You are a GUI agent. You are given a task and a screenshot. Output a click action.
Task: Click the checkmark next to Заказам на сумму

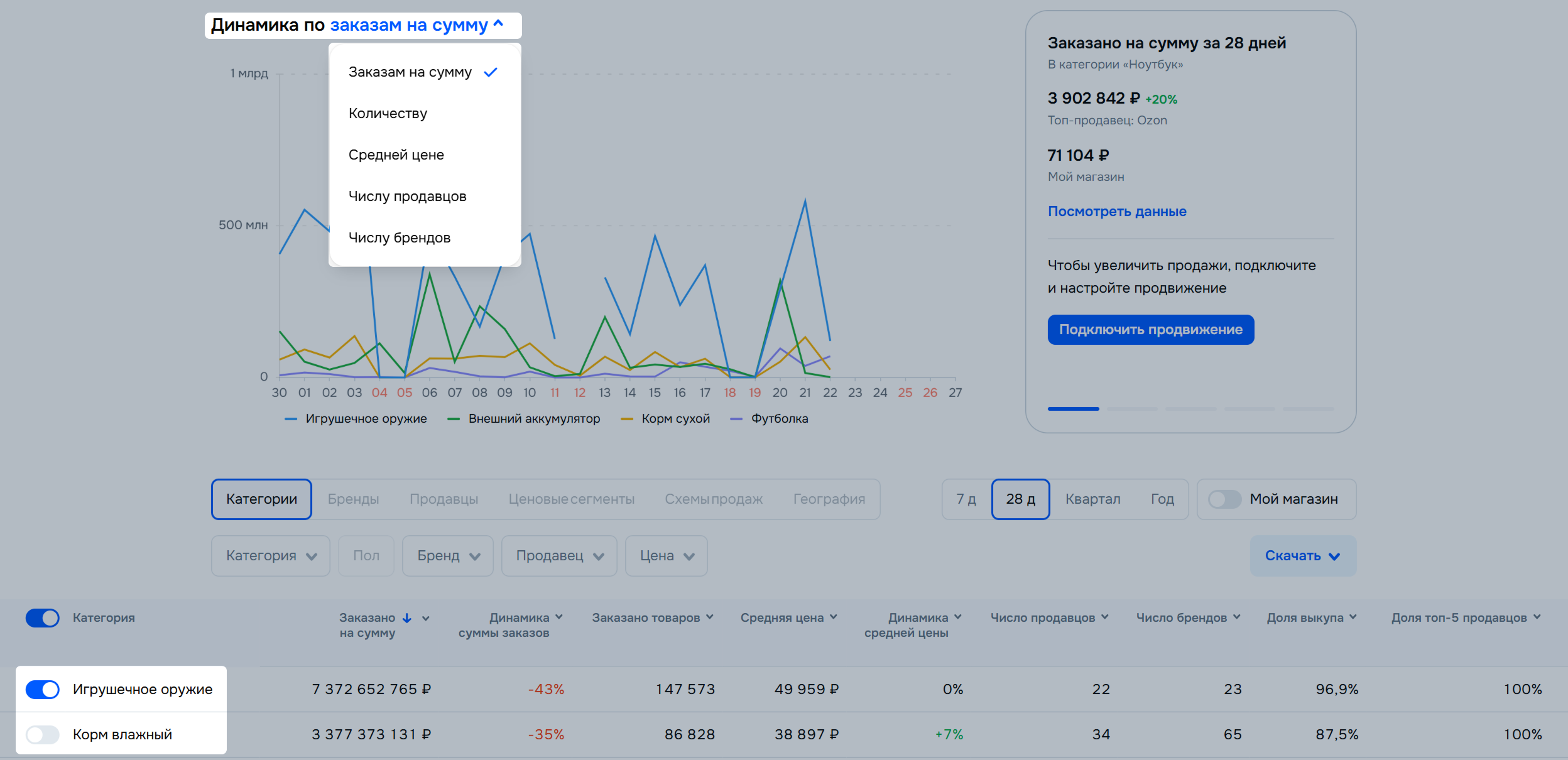pyautogui.click(x=491, y=72)
